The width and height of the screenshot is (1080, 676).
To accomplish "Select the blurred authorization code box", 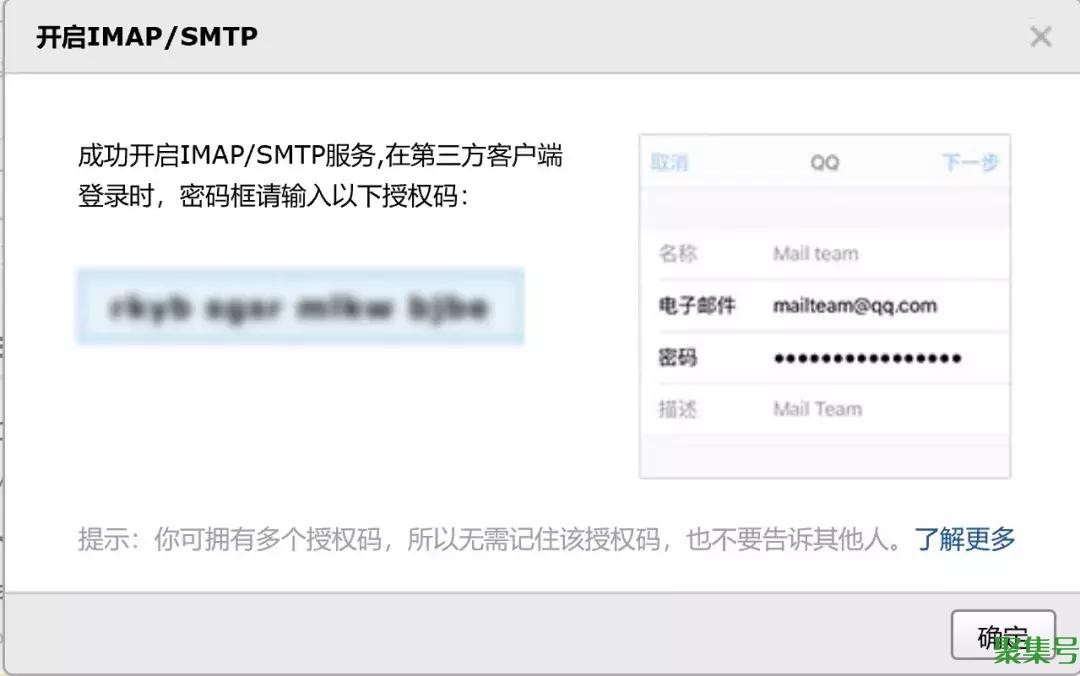I will coord(300,307).
